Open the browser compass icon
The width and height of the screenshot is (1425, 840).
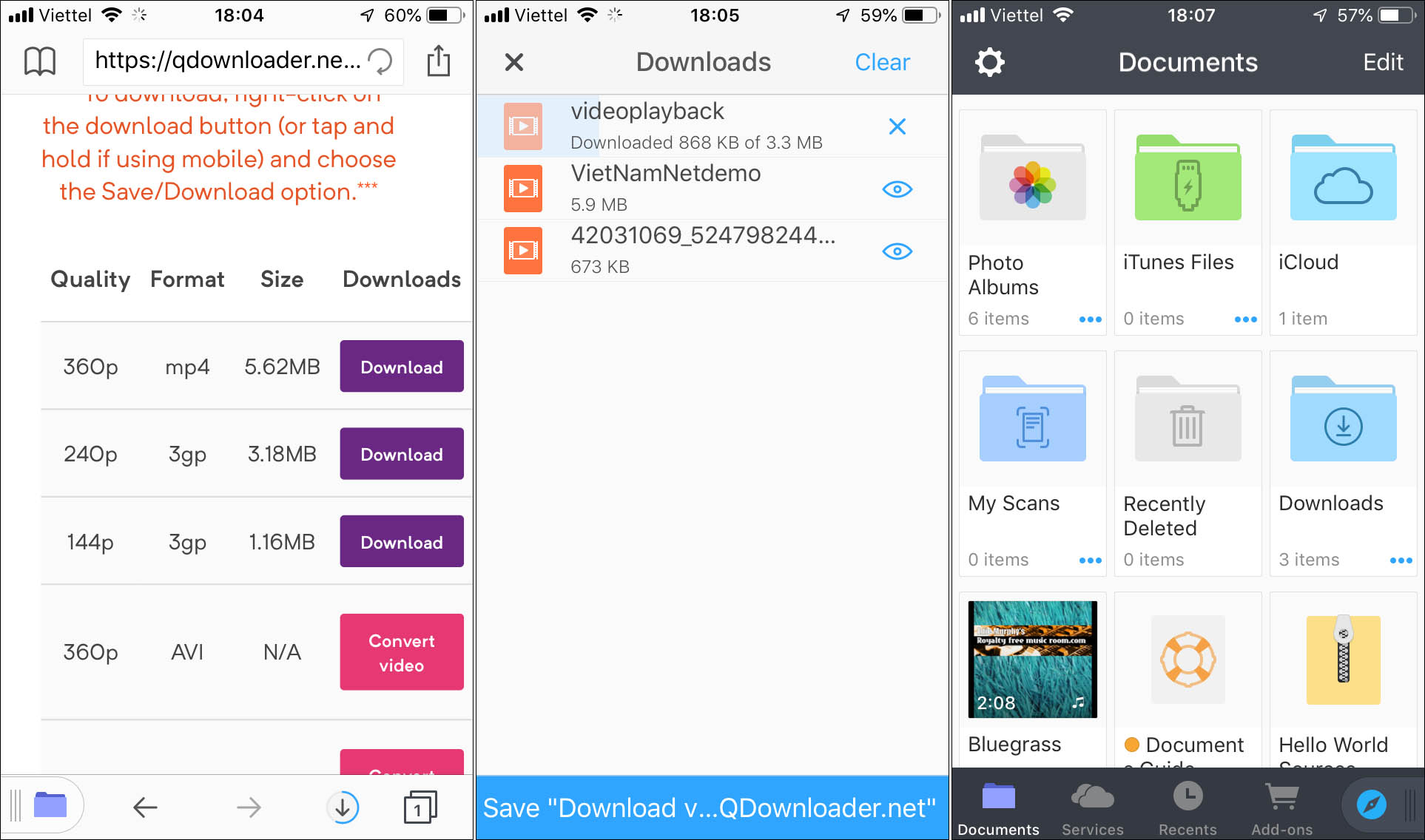click(1371, 805)
